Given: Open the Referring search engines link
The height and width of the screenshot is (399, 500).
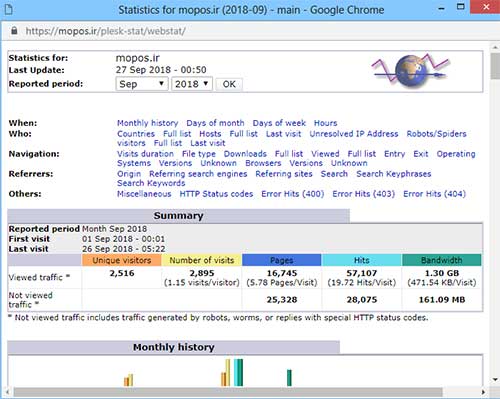Looking at the screenshot, I should (198, 174).
